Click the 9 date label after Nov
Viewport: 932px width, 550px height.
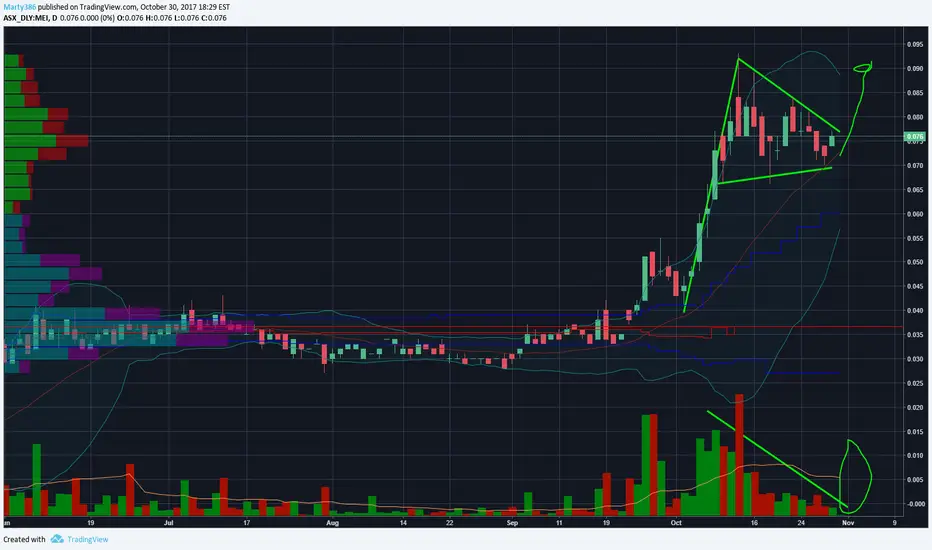coord(895,523)
